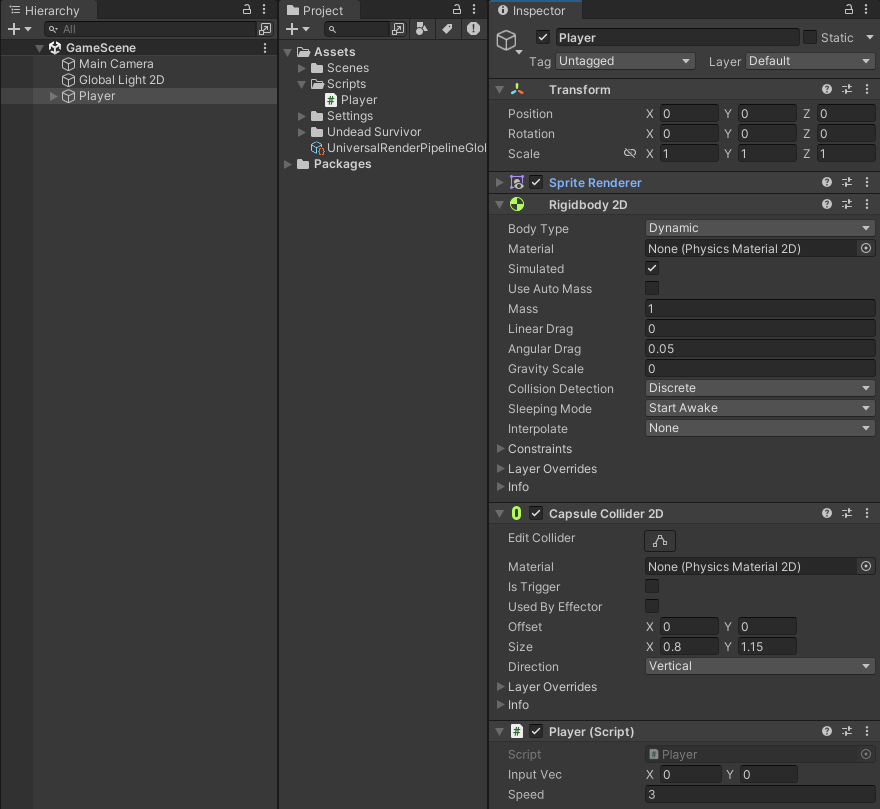880x809 pixels.
Task: Open Collision Detection dropdown
Action: pos(760,388)
